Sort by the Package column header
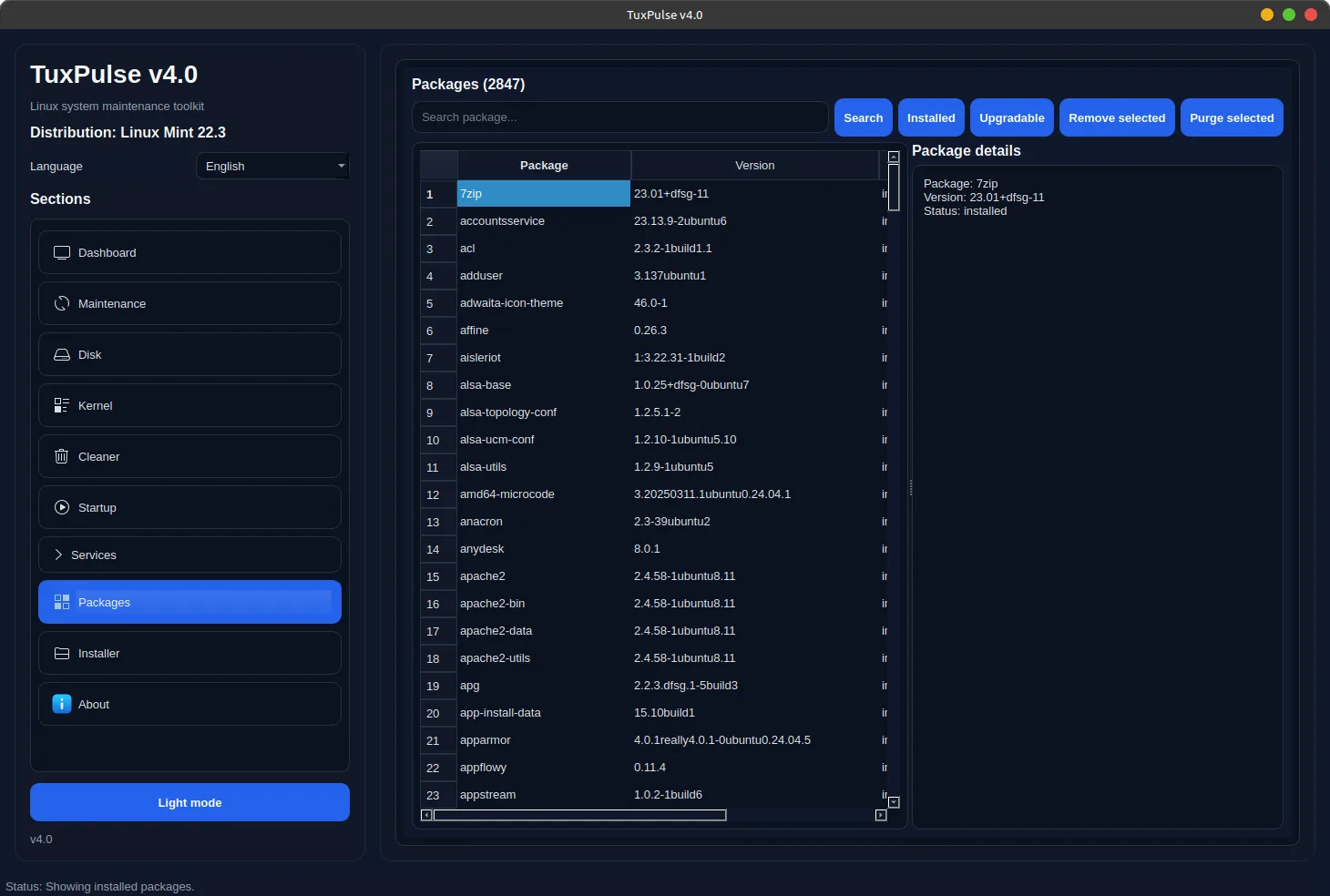Screen dimensions: 1330x896 coord(544,165)
